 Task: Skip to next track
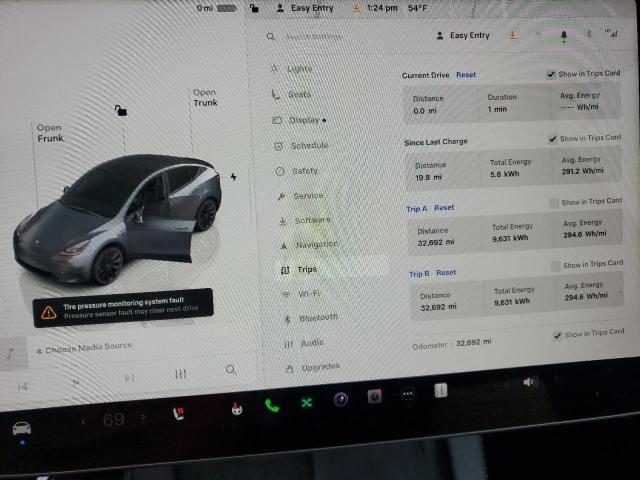(129, 378)
